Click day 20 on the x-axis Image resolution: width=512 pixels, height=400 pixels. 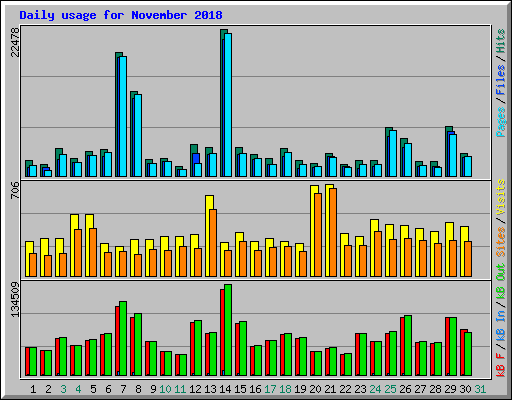pyautogui.click(x=315, y=389)
